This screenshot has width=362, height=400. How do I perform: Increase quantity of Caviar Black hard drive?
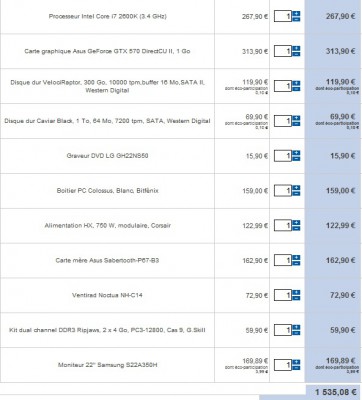[x=296, y=118]
